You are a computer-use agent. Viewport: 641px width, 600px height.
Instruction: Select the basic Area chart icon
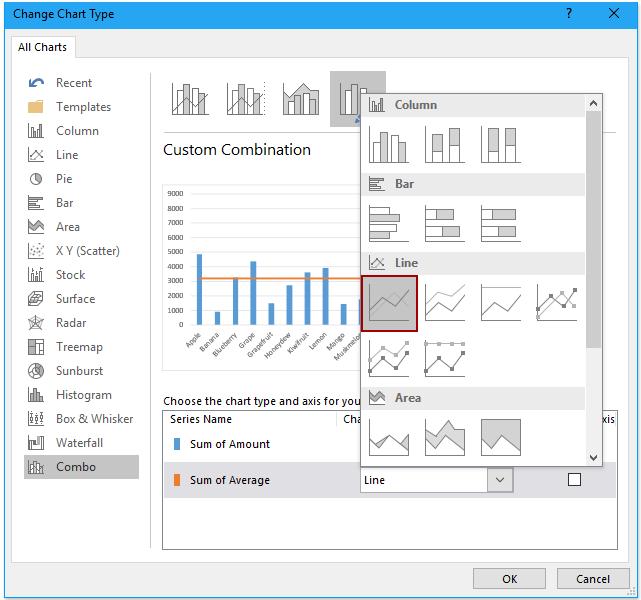pos(388,437)
